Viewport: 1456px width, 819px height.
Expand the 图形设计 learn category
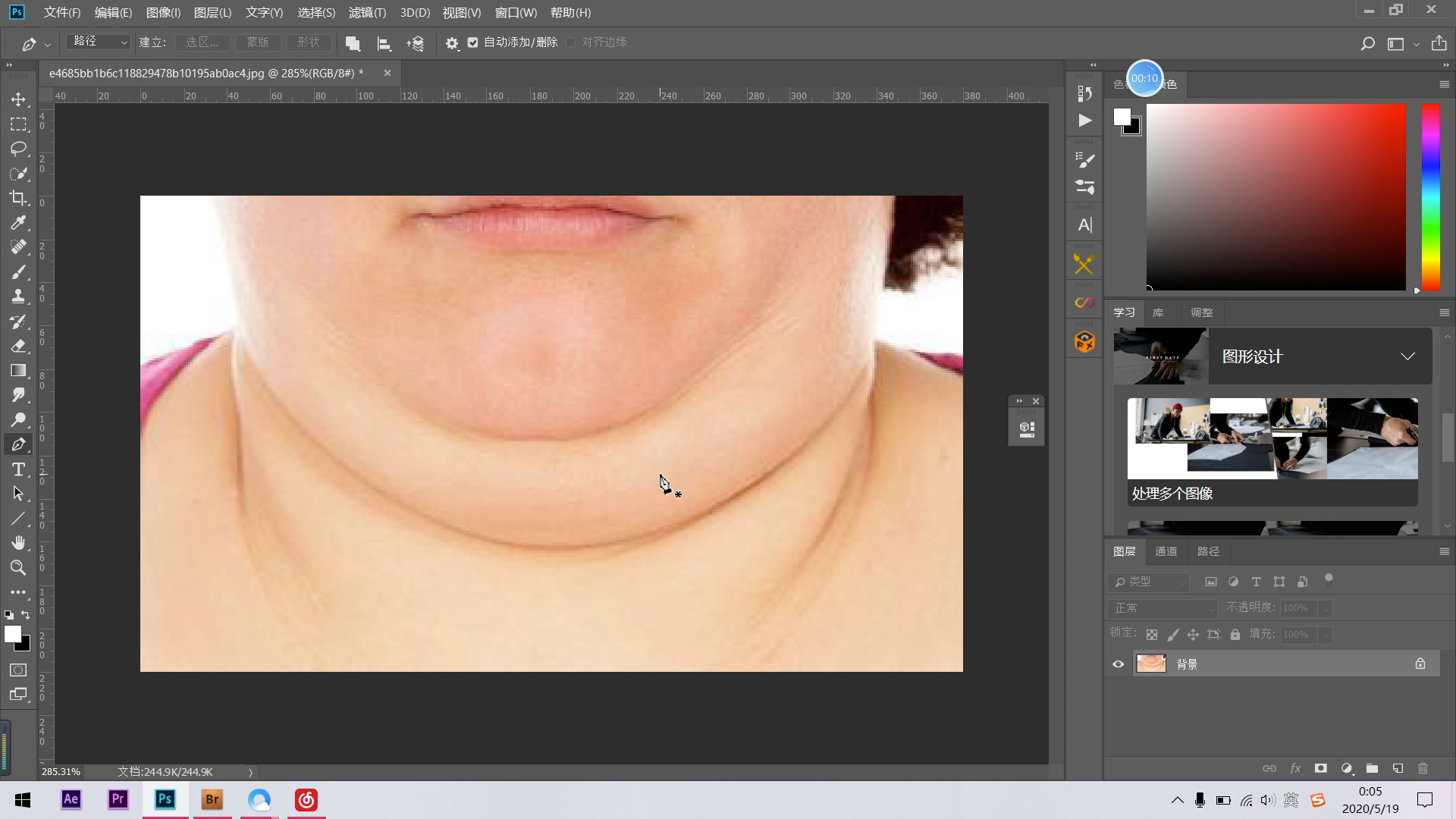point(1407,356)
